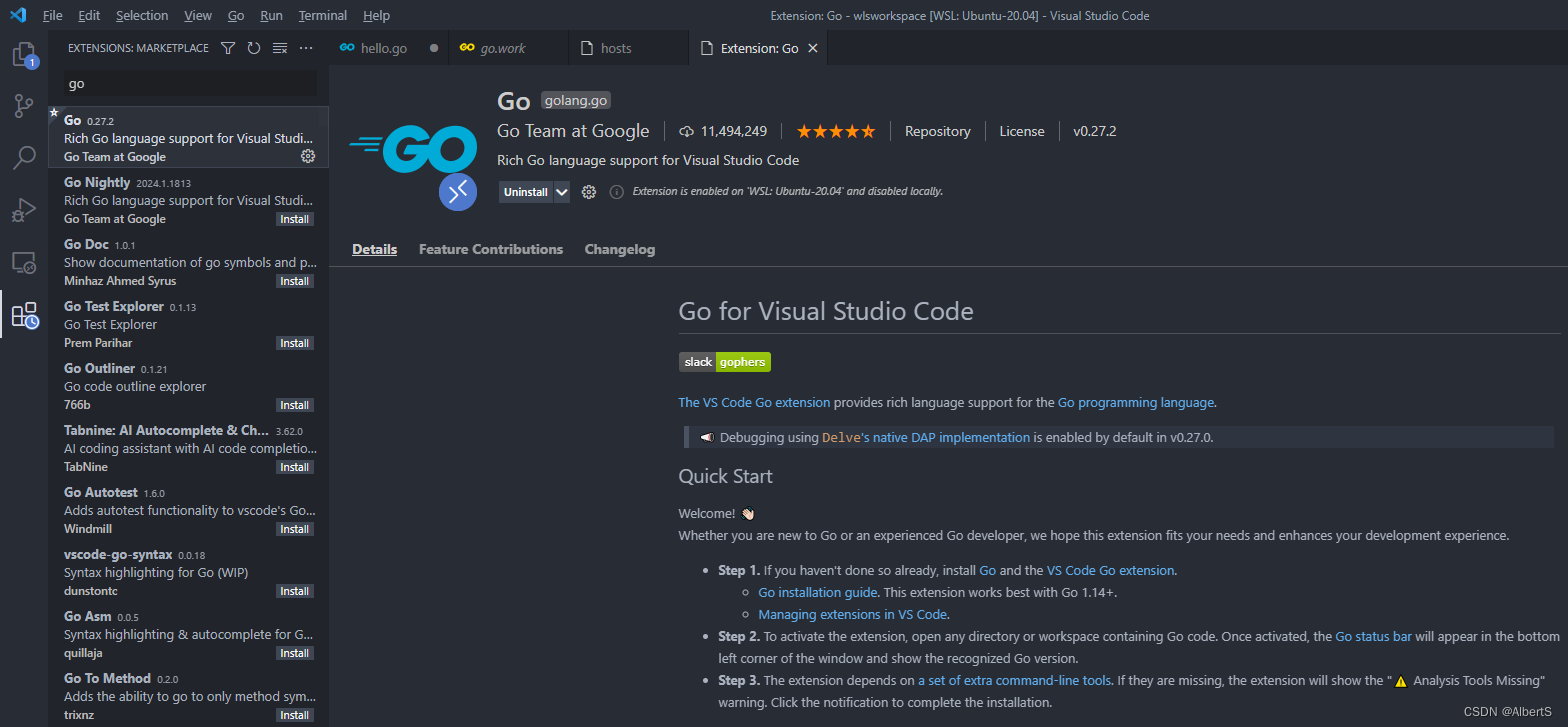The image size is (1568, 727).
Task: Install the Go Nightly extension
Action: [x=294, y=219]
